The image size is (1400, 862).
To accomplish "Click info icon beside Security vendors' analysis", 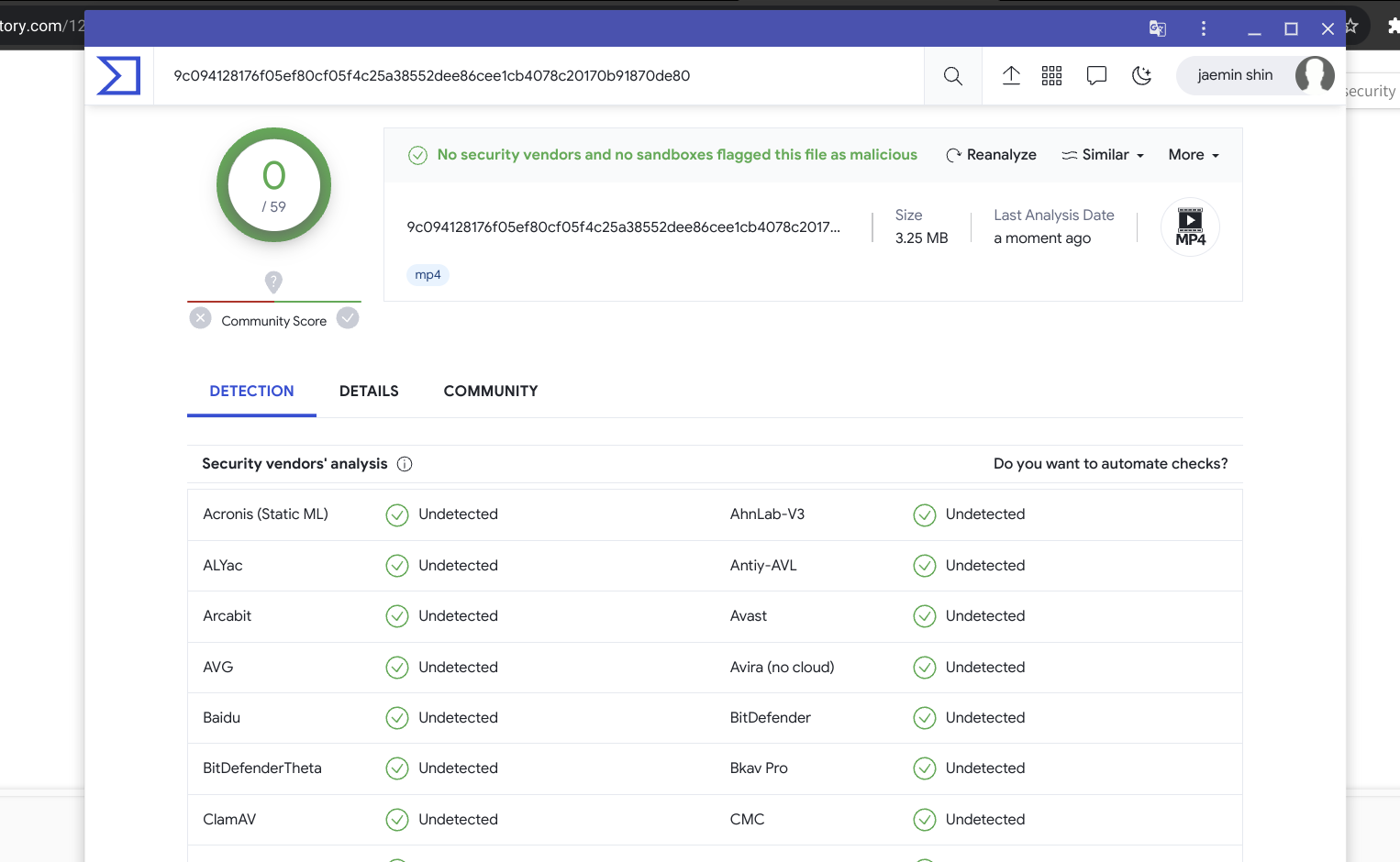I will tap(405, 464).
